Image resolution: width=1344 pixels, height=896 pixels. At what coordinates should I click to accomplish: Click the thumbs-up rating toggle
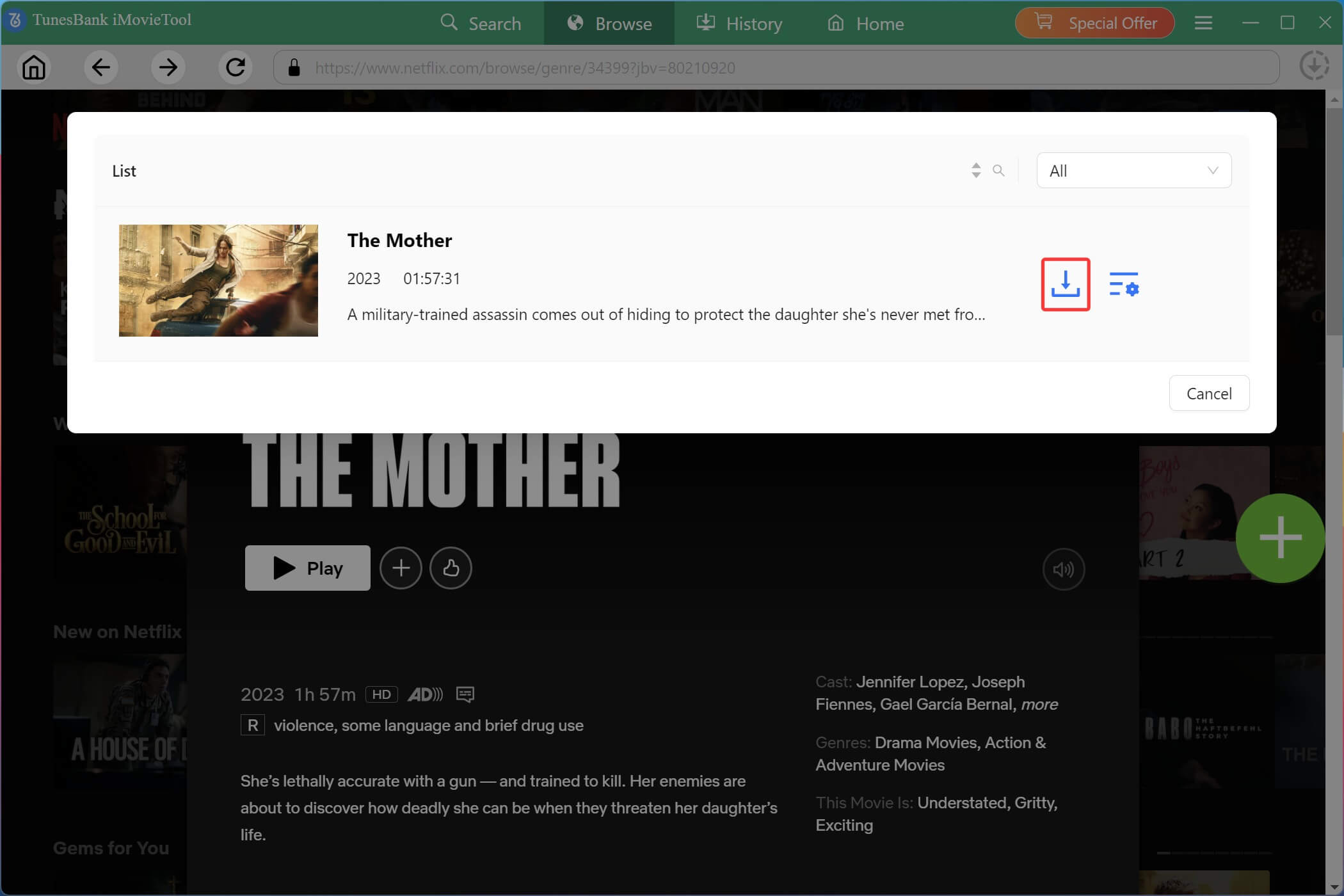pos(451,568)
